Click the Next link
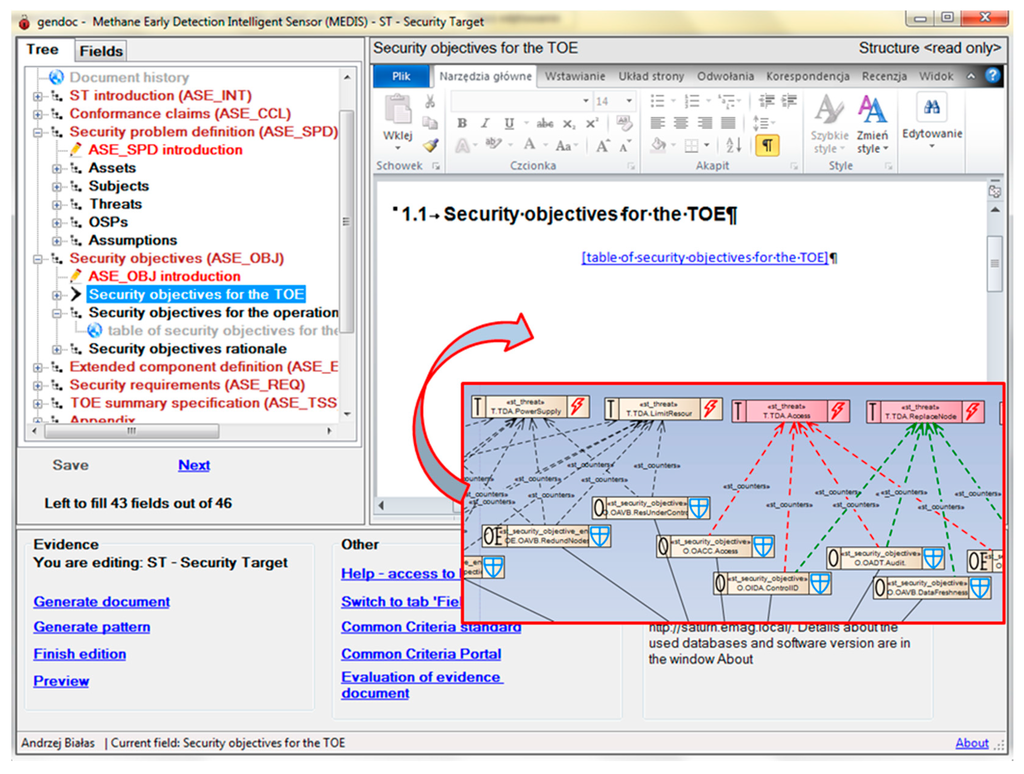 pyautogui.click(x=194, y=465)
